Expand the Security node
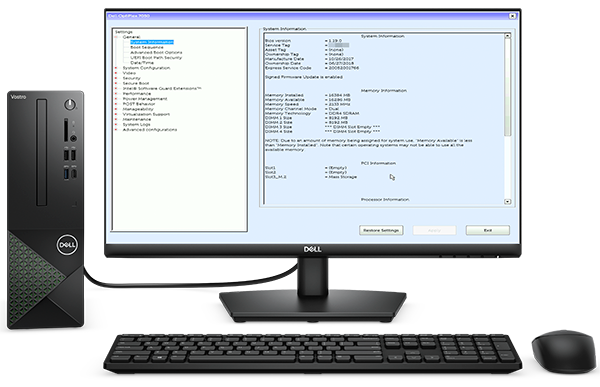 tap(116, 78)
